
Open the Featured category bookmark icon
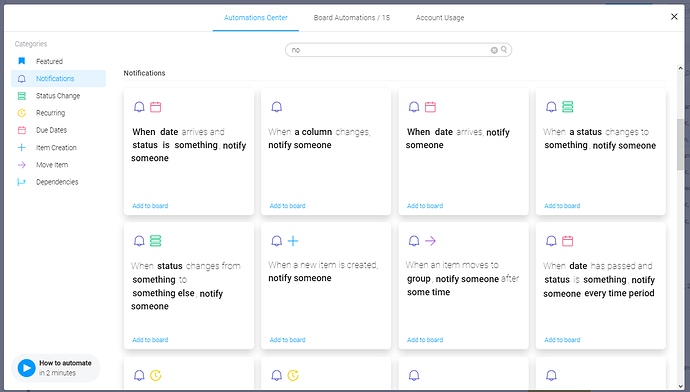(x=22, y=61)
